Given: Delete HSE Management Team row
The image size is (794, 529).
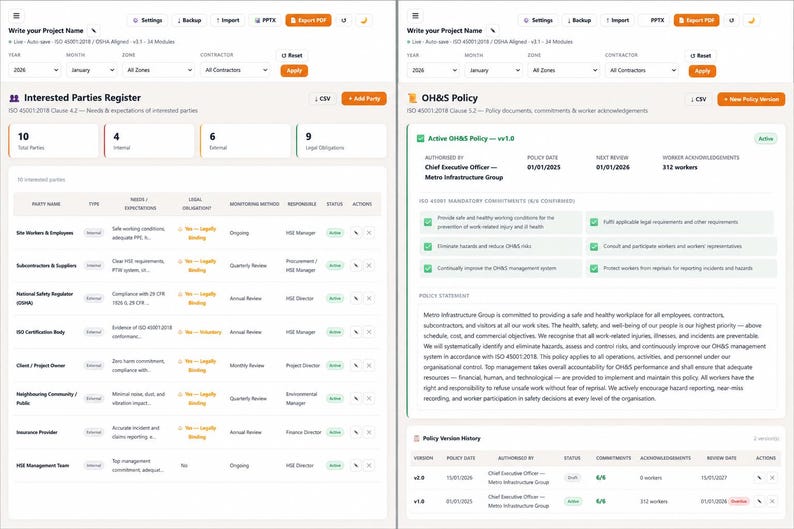Looking at the screenshot, I should [x=369, y=465].
